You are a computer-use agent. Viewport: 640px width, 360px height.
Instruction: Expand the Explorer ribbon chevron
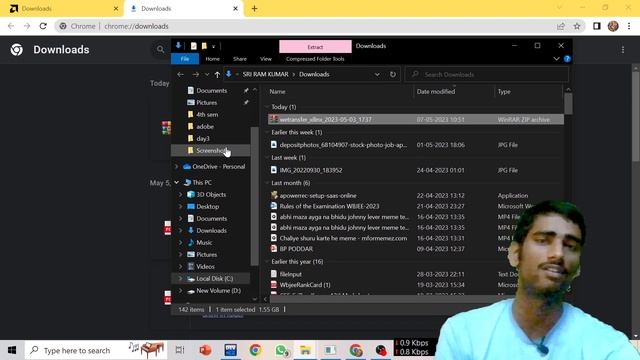click(556, 59)
